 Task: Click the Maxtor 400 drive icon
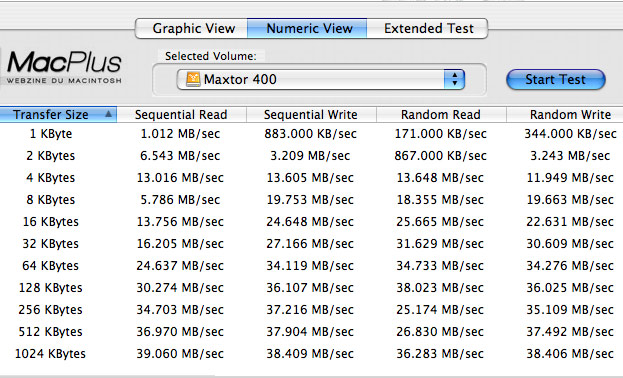click(193, 79)
